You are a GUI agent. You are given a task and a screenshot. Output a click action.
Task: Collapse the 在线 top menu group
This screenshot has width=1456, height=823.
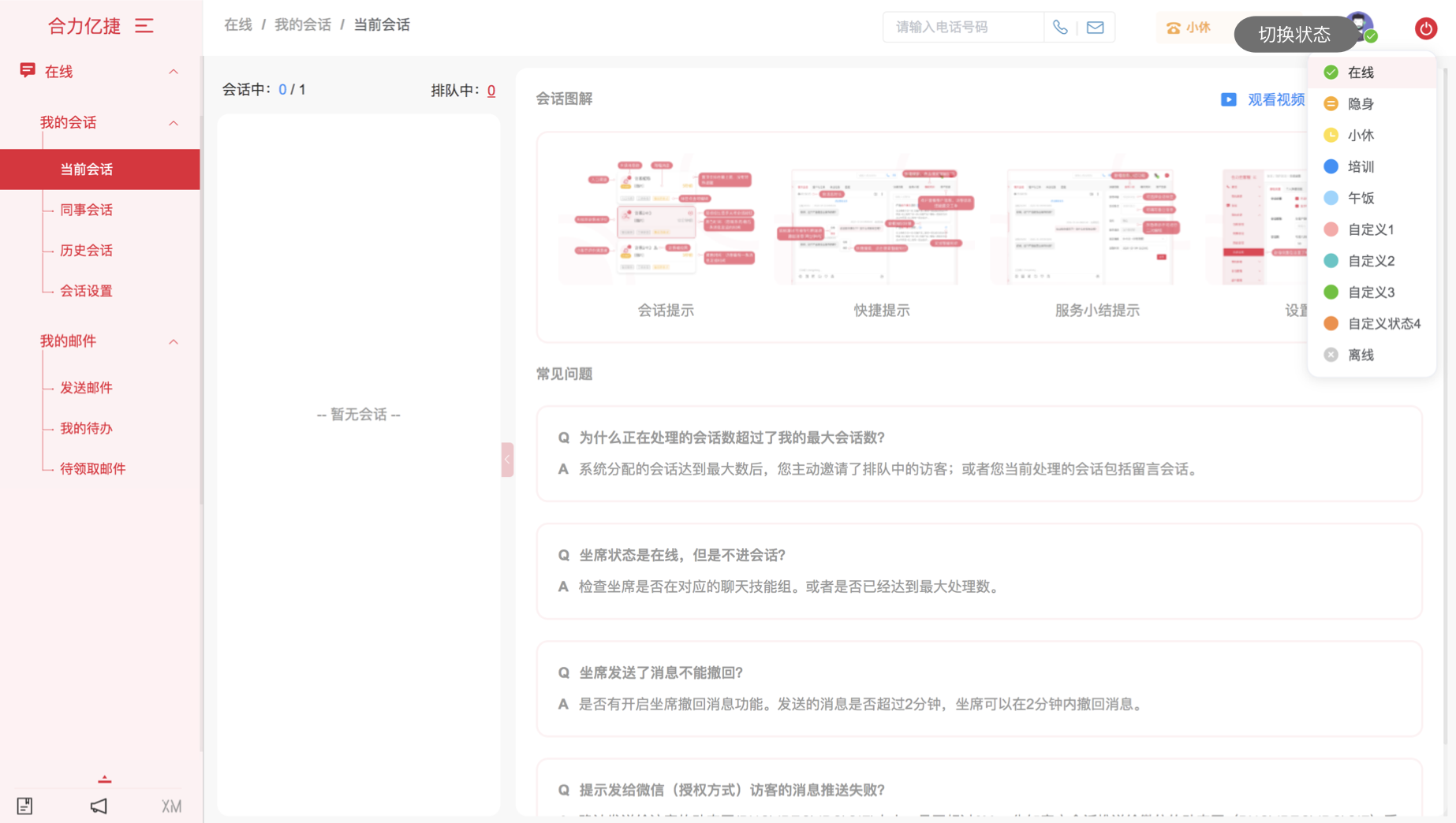[174, 72]
